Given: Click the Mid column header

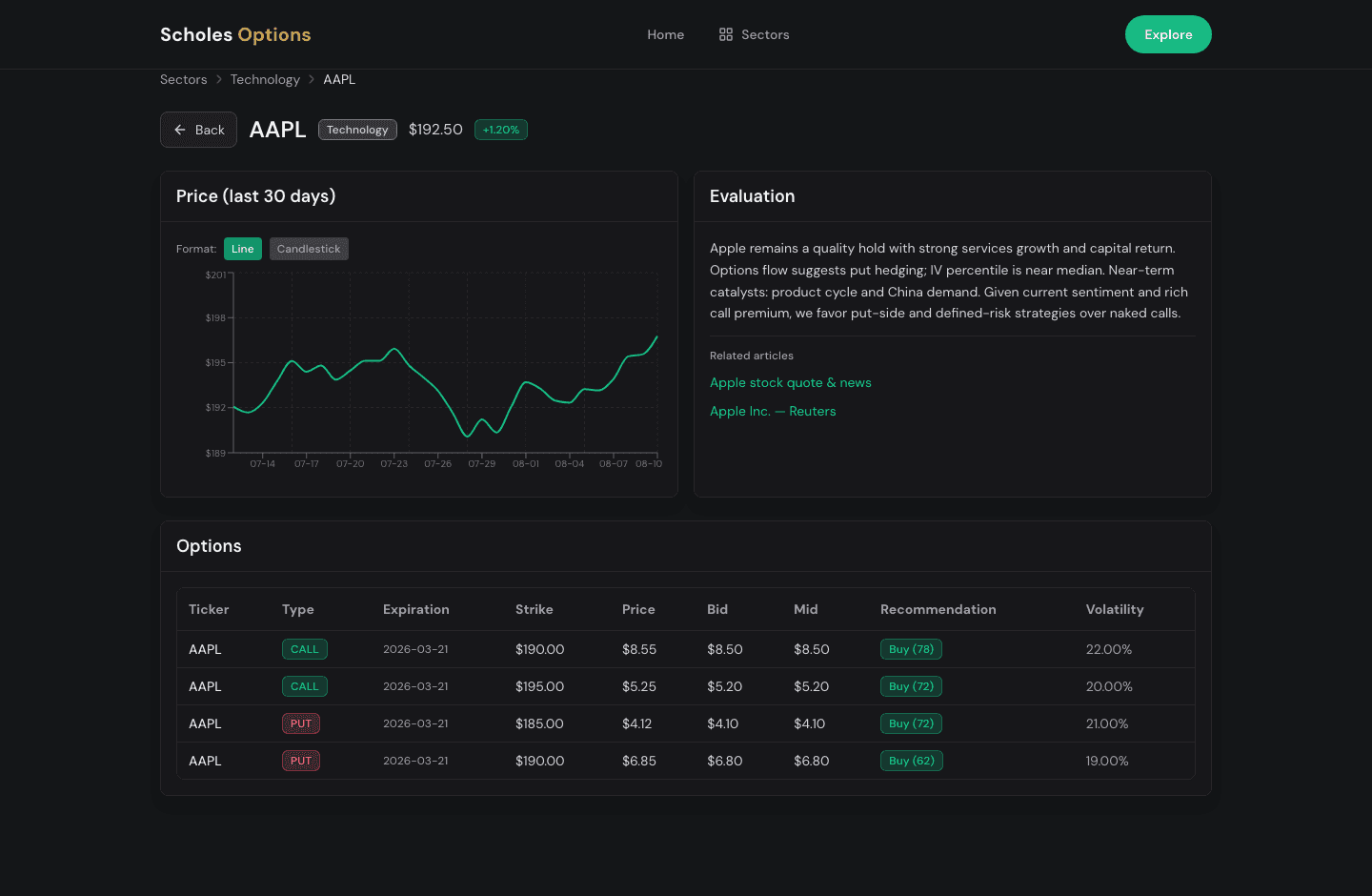Looking at the screenshot, I should [806, 609].
